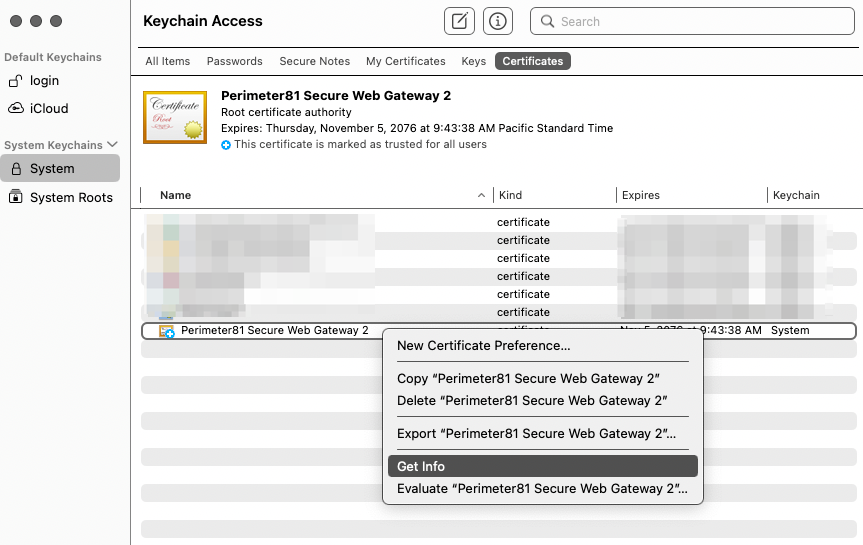Click the compose new note icon

pyautogui.click(x=459, y=21)
